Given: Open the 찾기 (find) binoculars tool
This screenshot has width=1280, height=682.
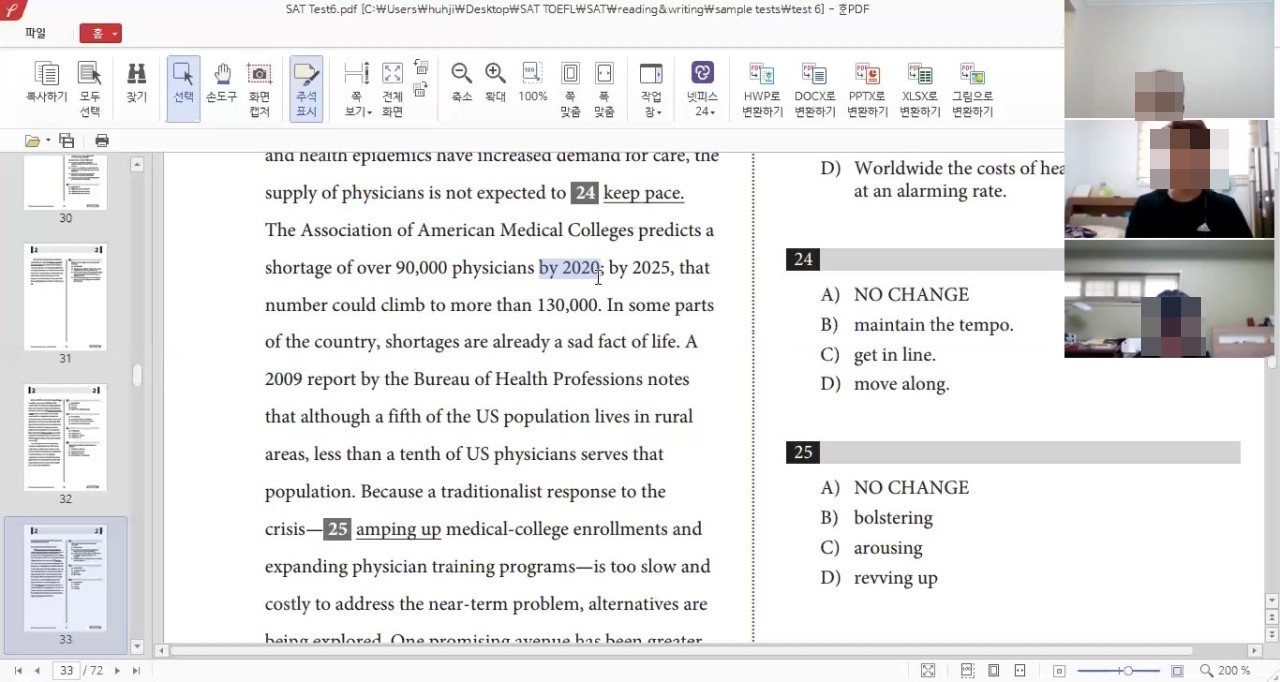Looking at the screenshot, I should (x=136, y=82).
